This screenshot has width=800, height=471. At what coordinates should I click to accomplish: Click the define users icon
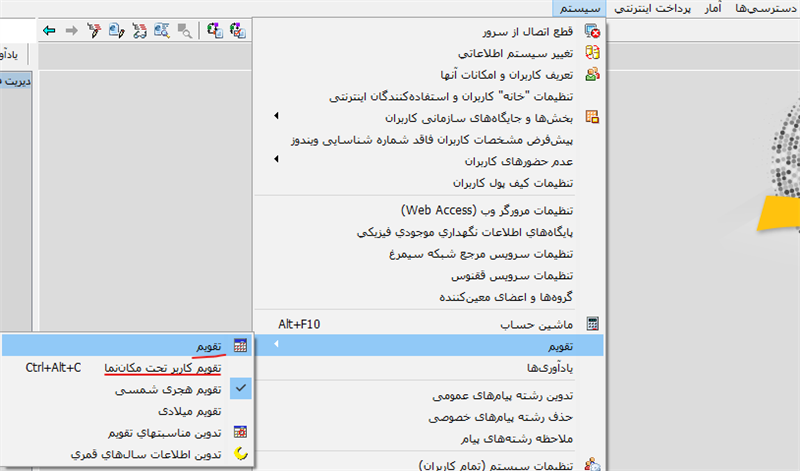[x=592, y=74]
